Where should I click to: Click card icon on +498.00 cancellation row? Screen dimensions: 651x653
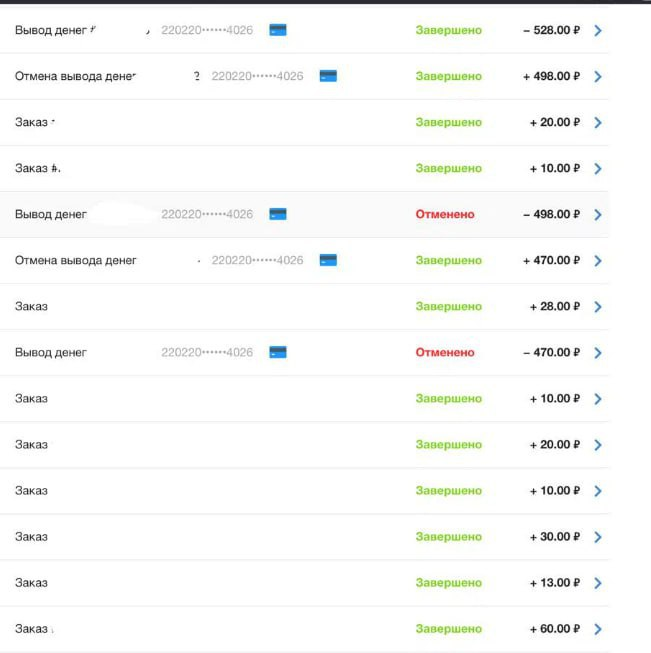click(328, 76)
